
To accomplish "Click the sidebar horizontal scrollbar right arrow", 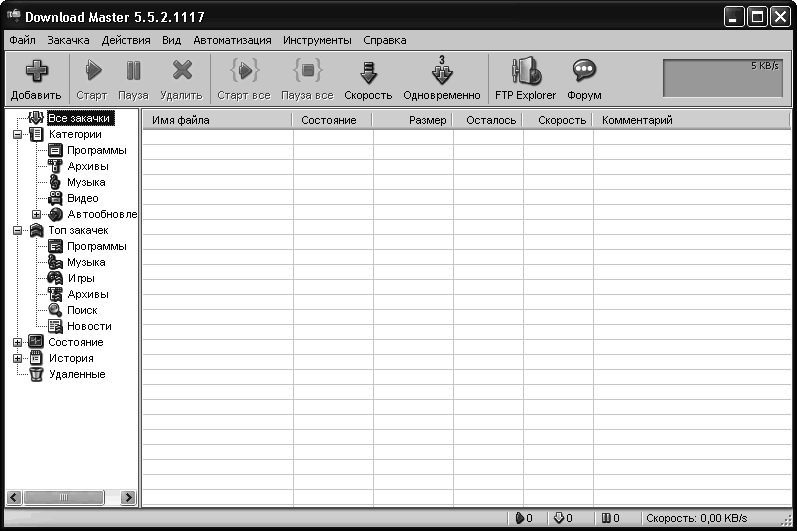I will coord(128,497).
